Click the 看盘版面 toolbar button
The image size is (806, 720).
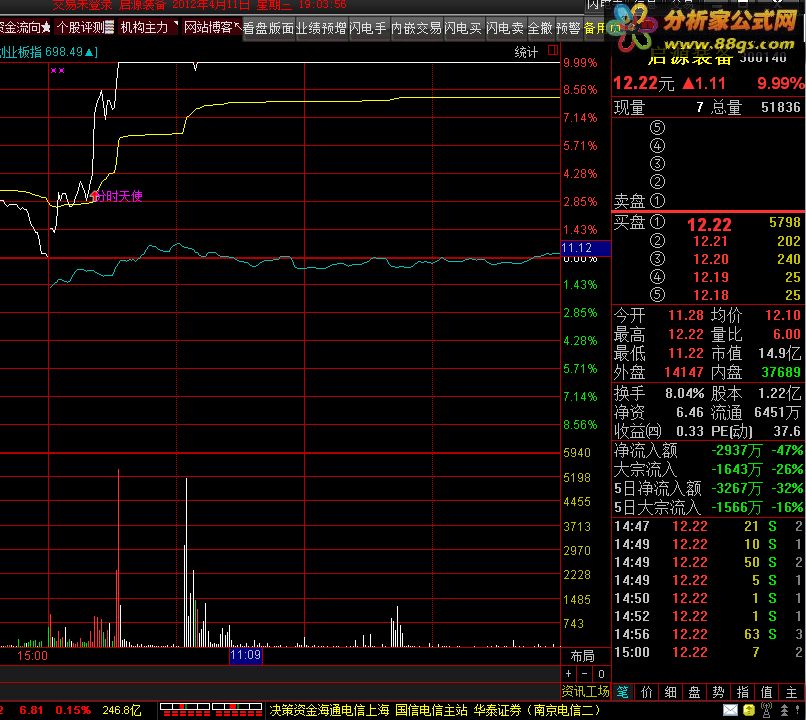point(268,28)
